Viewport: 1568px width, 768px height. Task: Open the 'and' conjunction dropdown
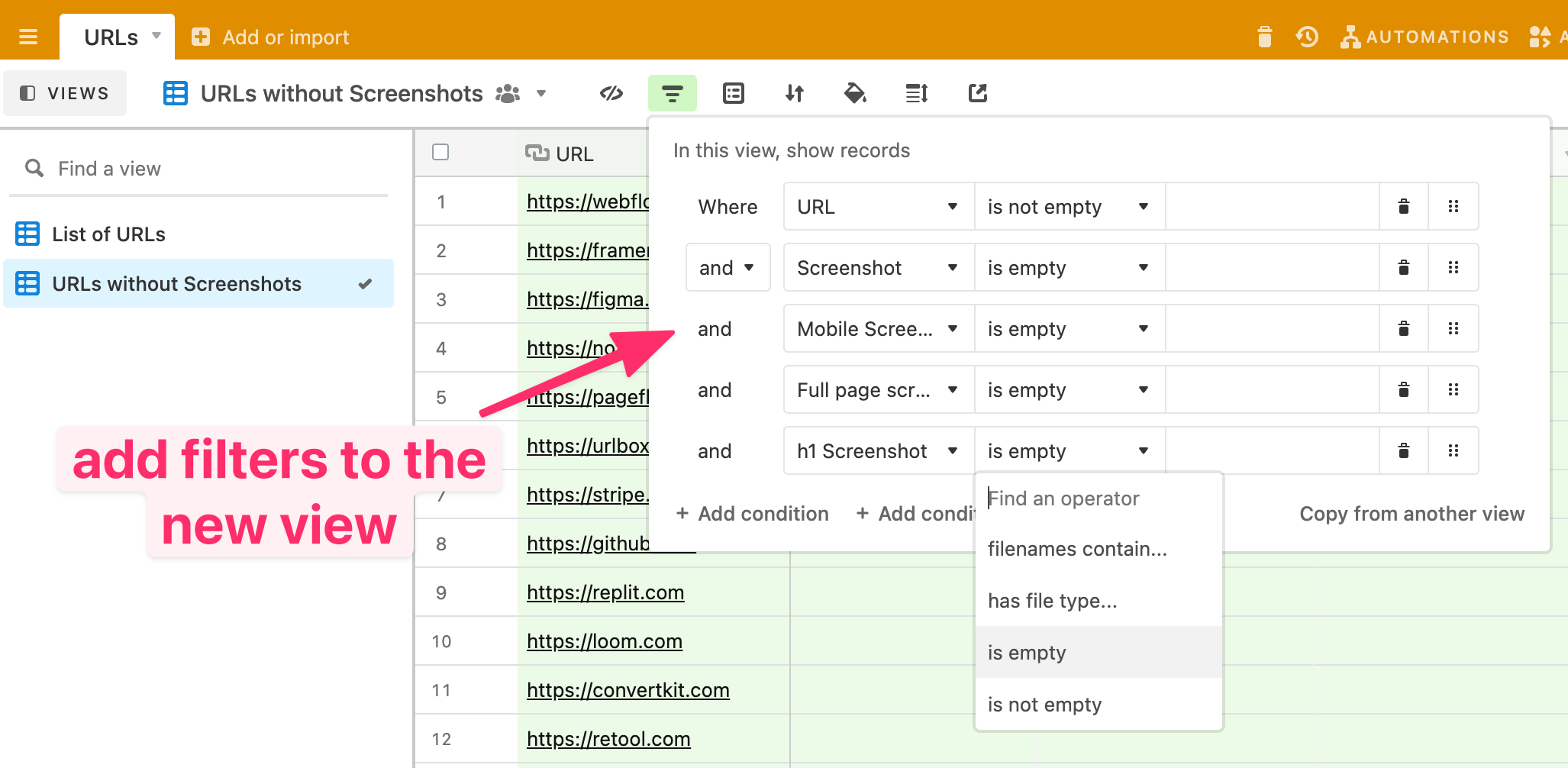727,267
